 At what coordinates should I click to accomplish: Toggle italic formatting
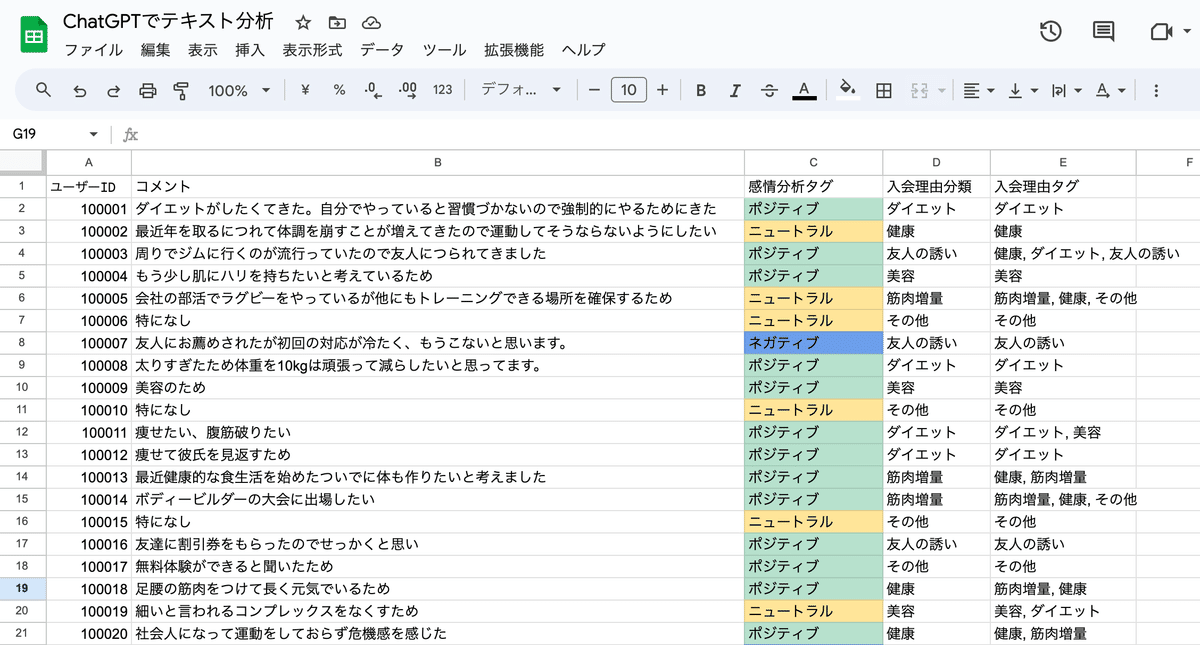click(735, 90)
